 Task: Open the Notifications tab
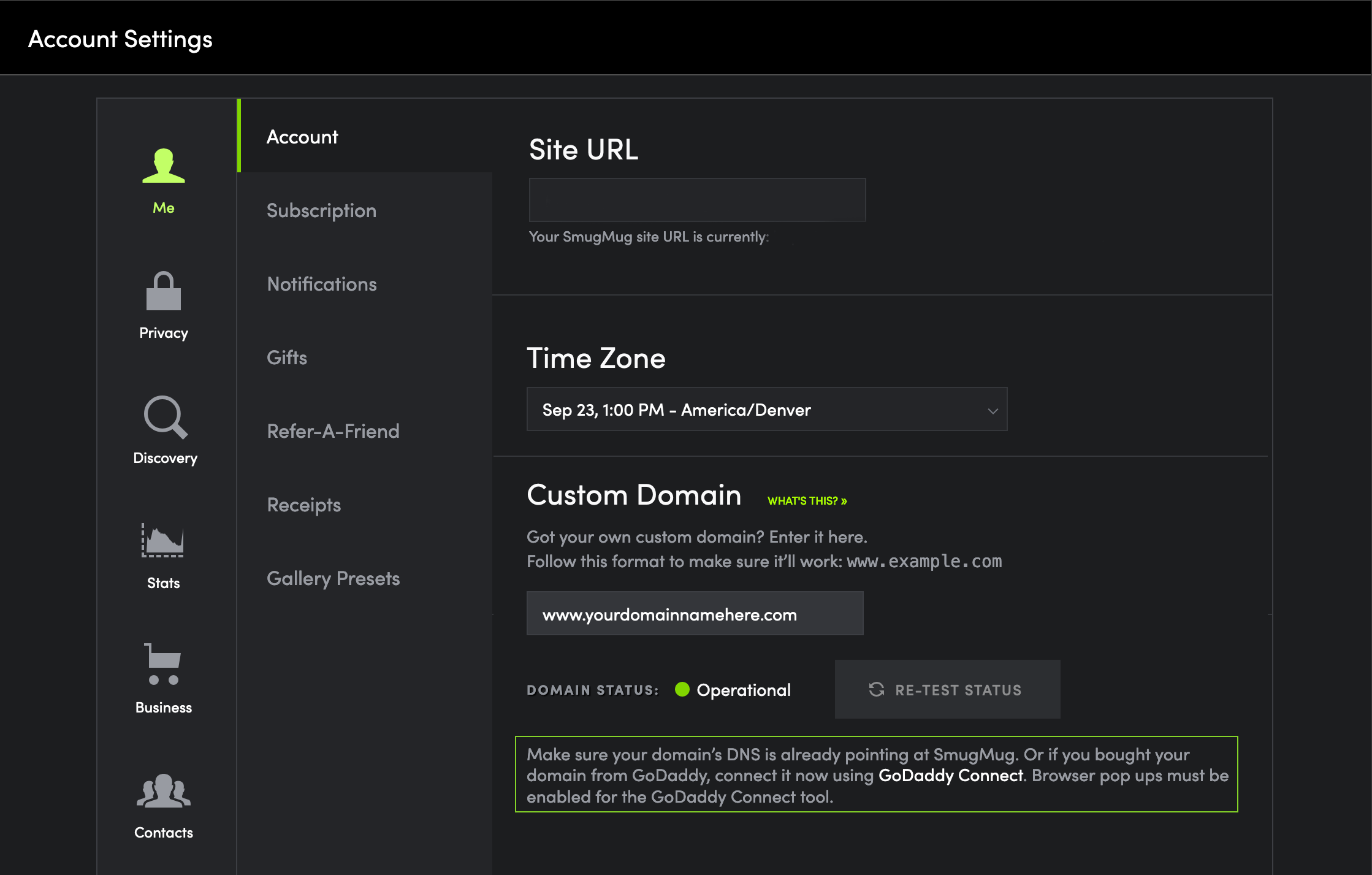pos(365,284)
